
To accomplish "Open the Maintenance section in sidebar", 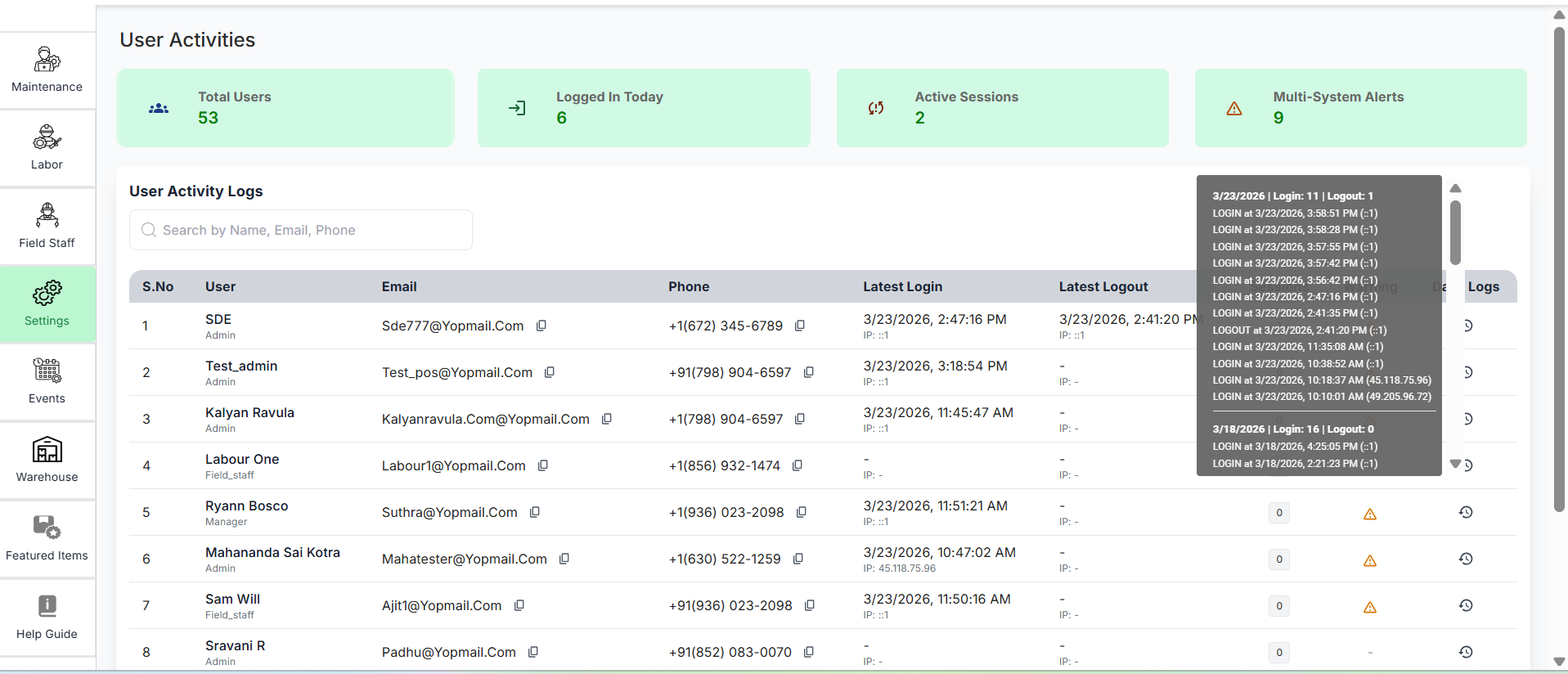I will pyautogui.click(x=47, y=70).
